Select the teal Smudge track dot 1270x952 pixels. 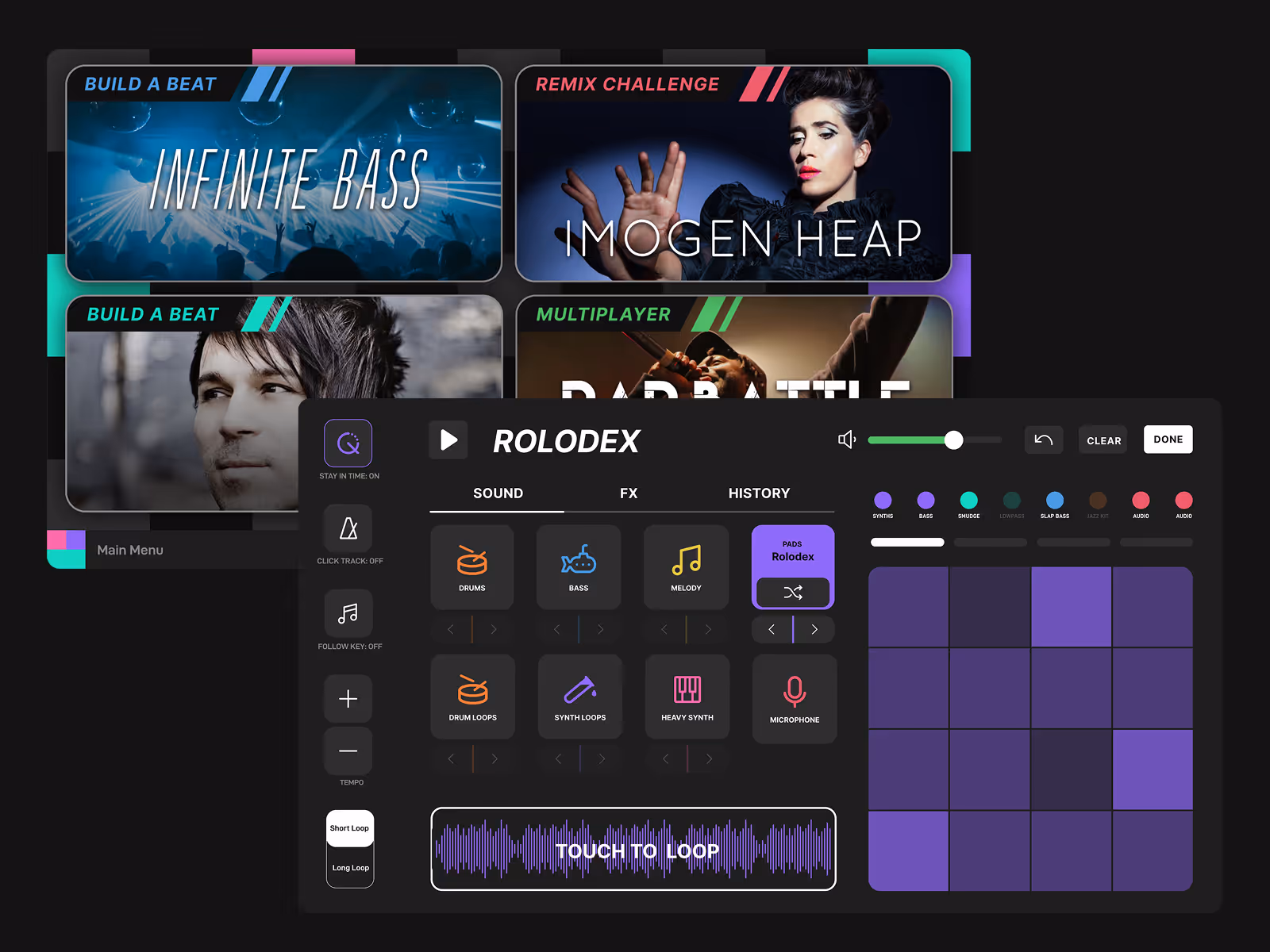(x=968, y=500)
